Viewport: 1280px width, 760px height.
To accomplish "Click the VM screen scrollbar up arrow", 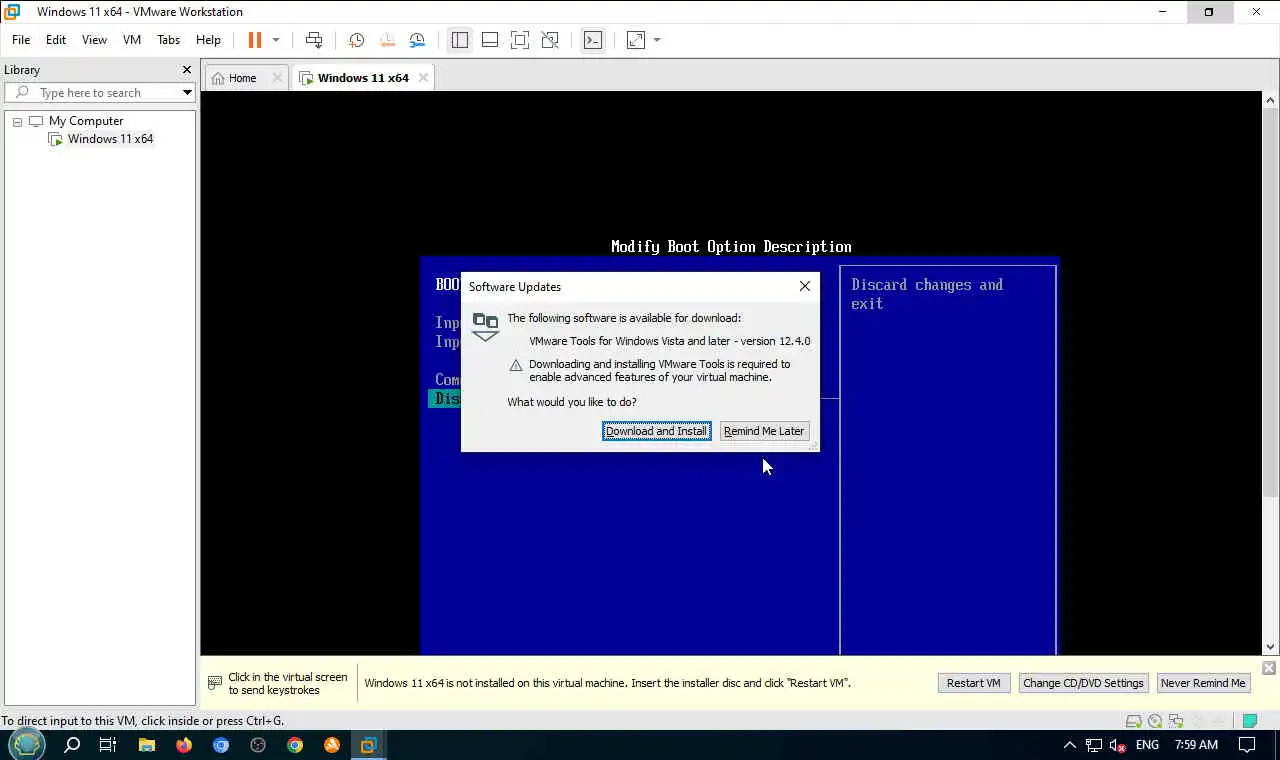I will click(1271, 100).
